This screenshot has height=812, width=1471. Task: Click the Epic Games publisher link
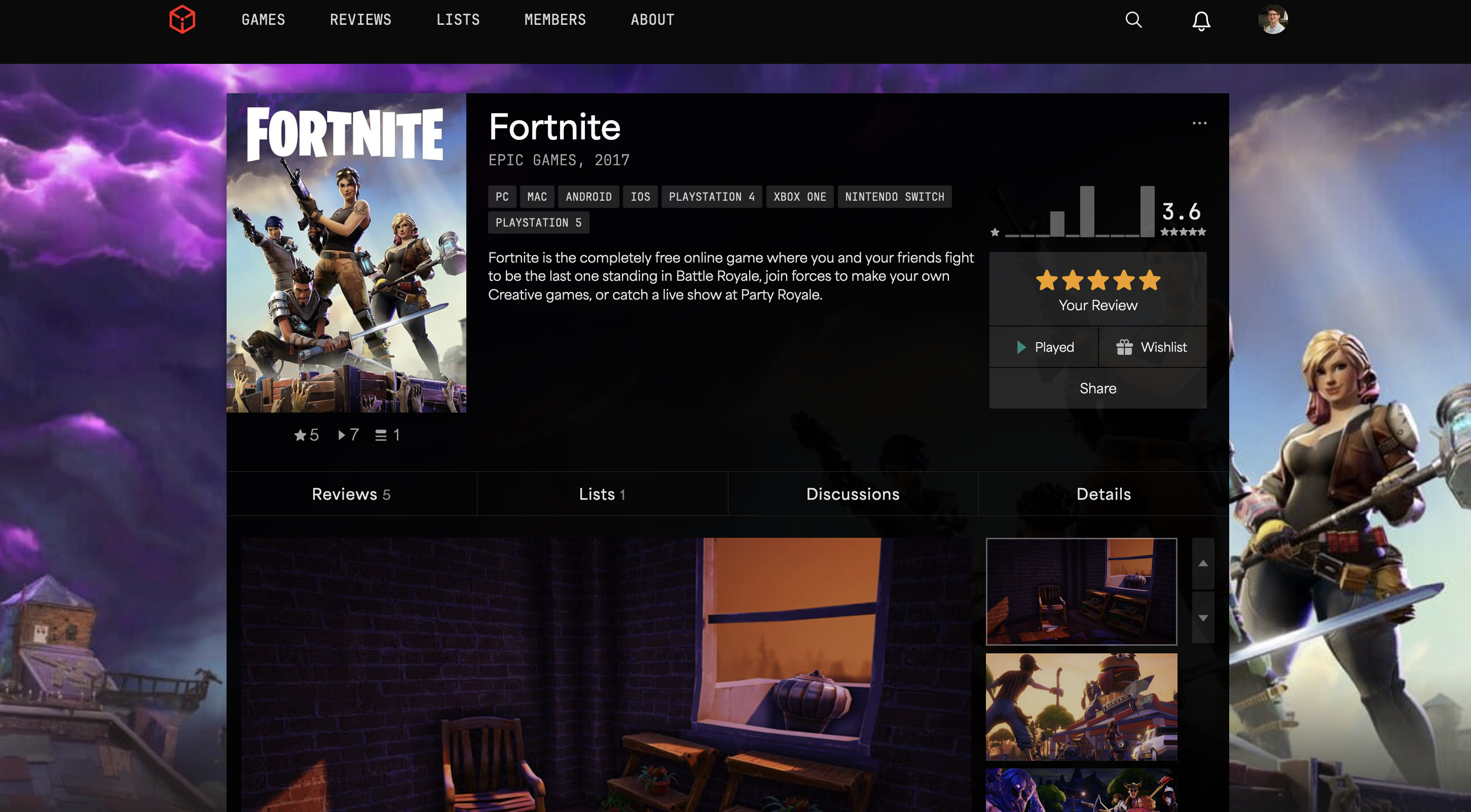point(532,161)
